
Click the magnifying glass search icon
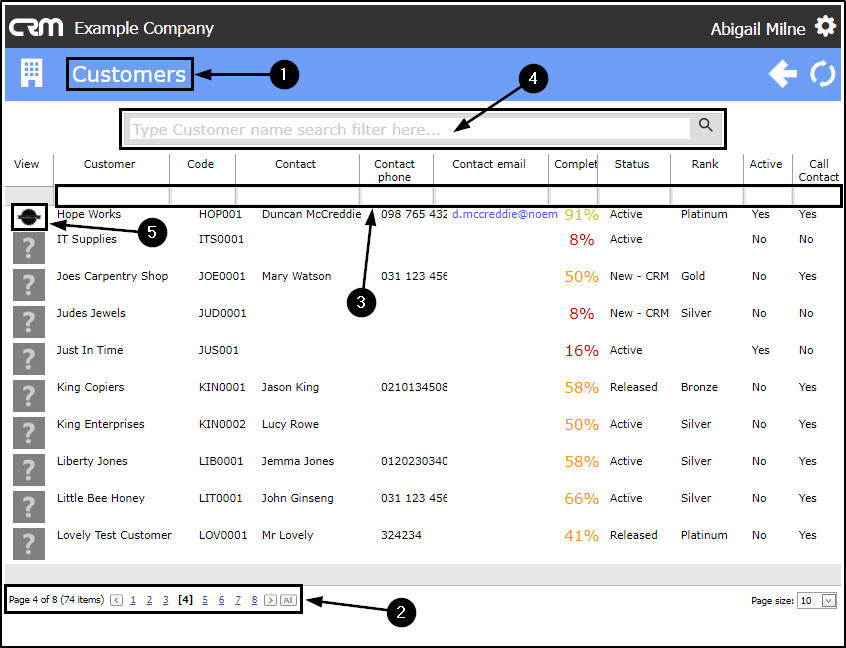click(x=705, y=125)
